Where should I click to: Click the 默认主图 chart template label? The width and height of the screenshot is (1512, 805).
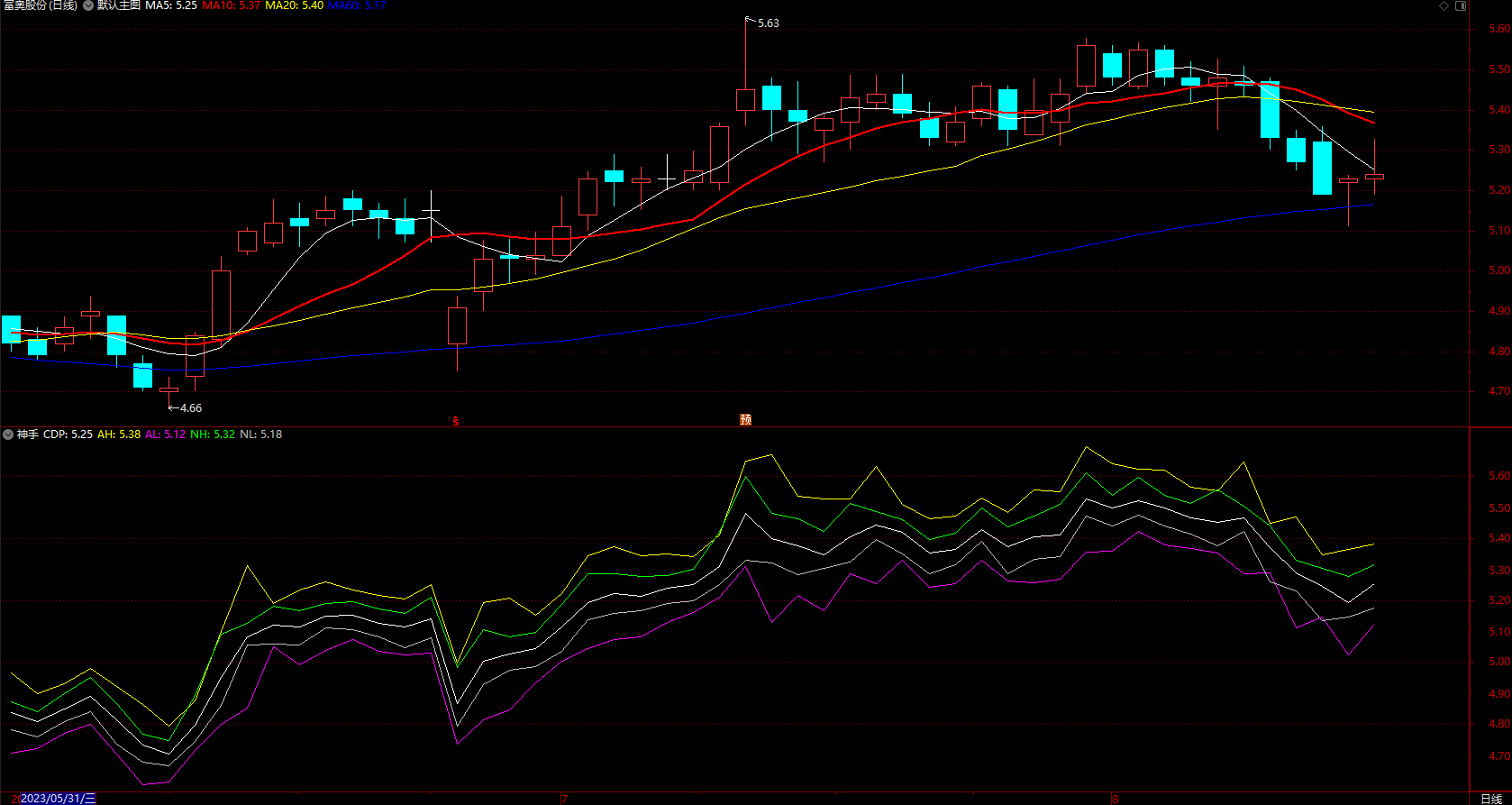tap(119, 5)
